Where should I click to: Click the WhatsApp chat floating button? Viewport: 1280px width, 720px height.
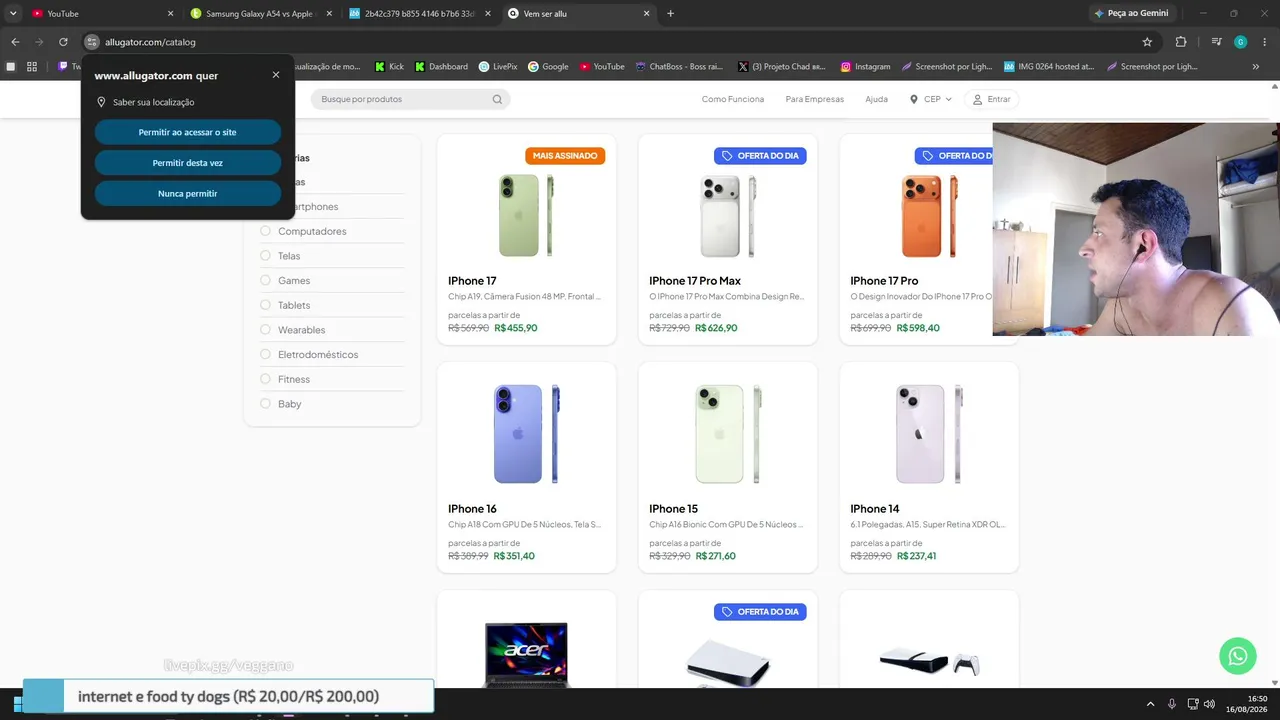[x=1237, y=656]
